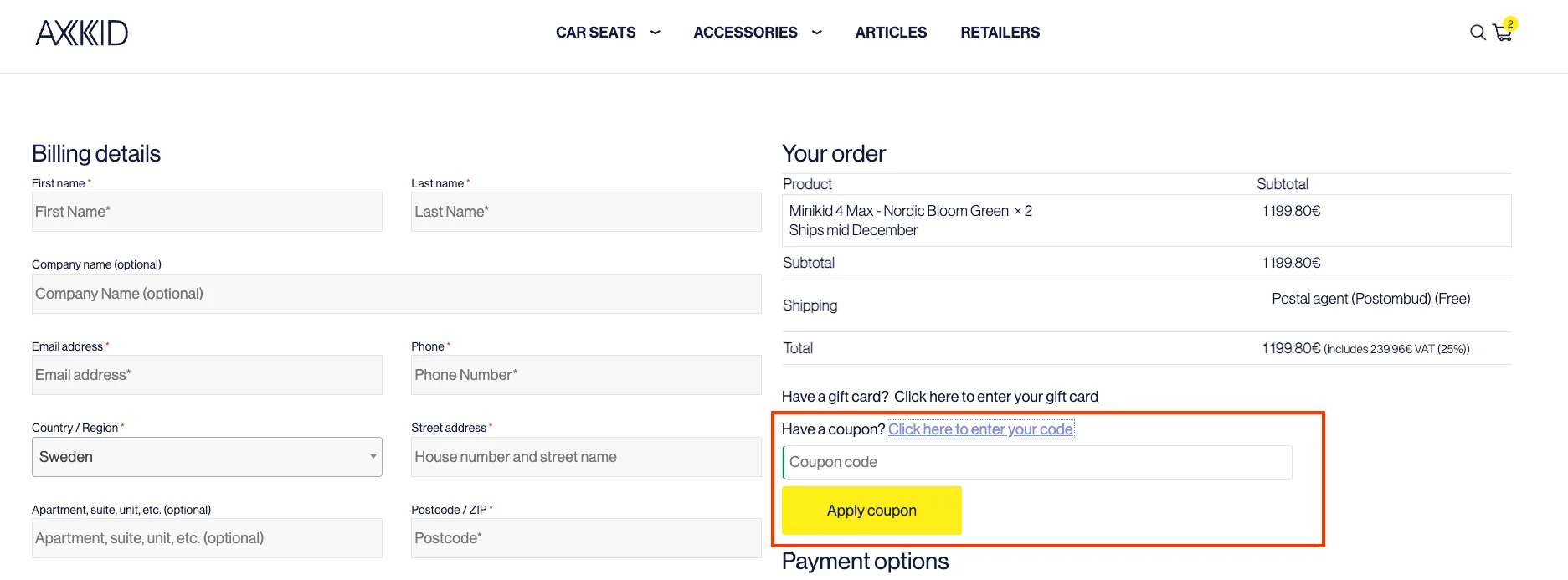
Task: Click into the First Name field
Action: pyautogui.click(x=207, y=212)
